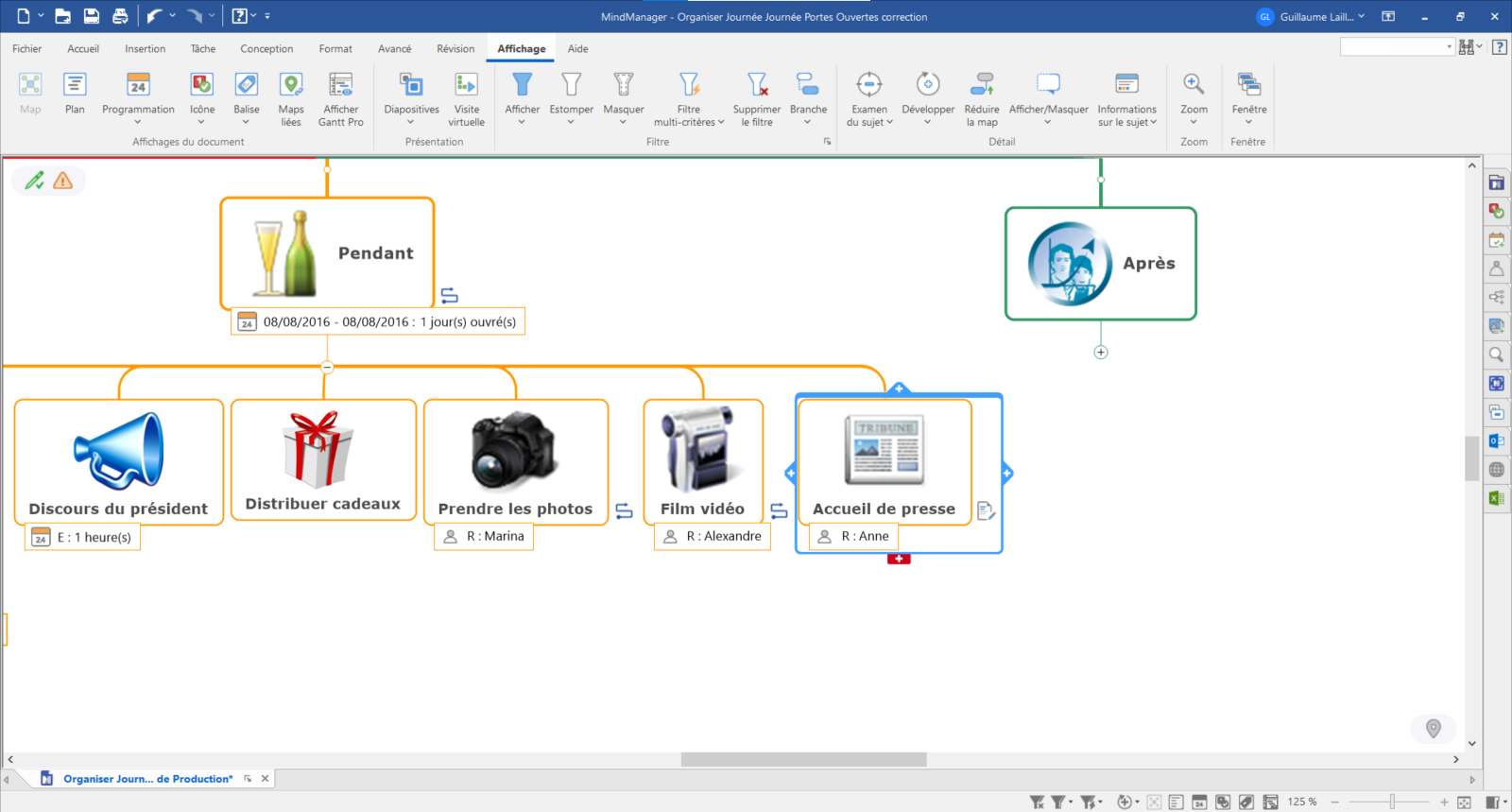Image resolution: width=1512 pixels, height=812 pixels.
Task: Expand the Après topic subtopics
Action: click(x=1101, y=353)
